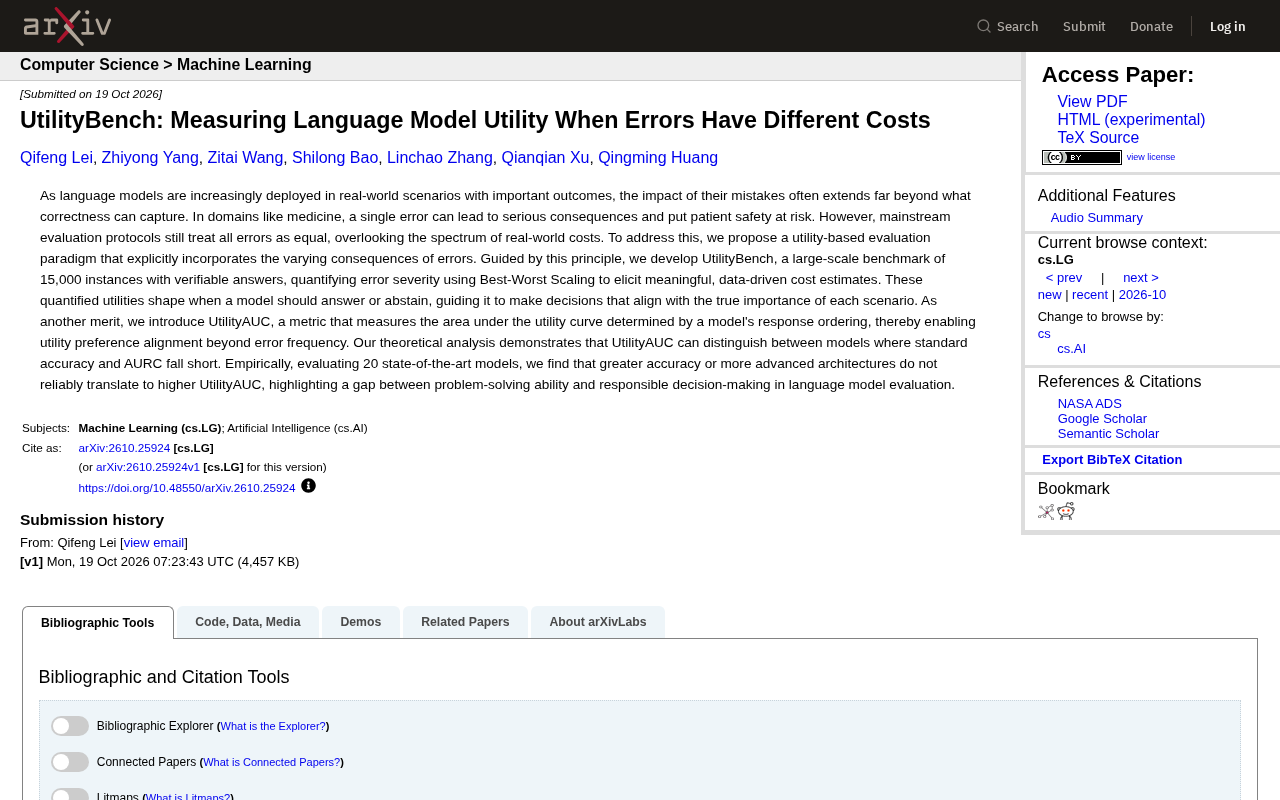Image resolution: width=1280 pixels, height=800 pixels.
Task: Click Submit in the header
Action: click(1084, 26)
